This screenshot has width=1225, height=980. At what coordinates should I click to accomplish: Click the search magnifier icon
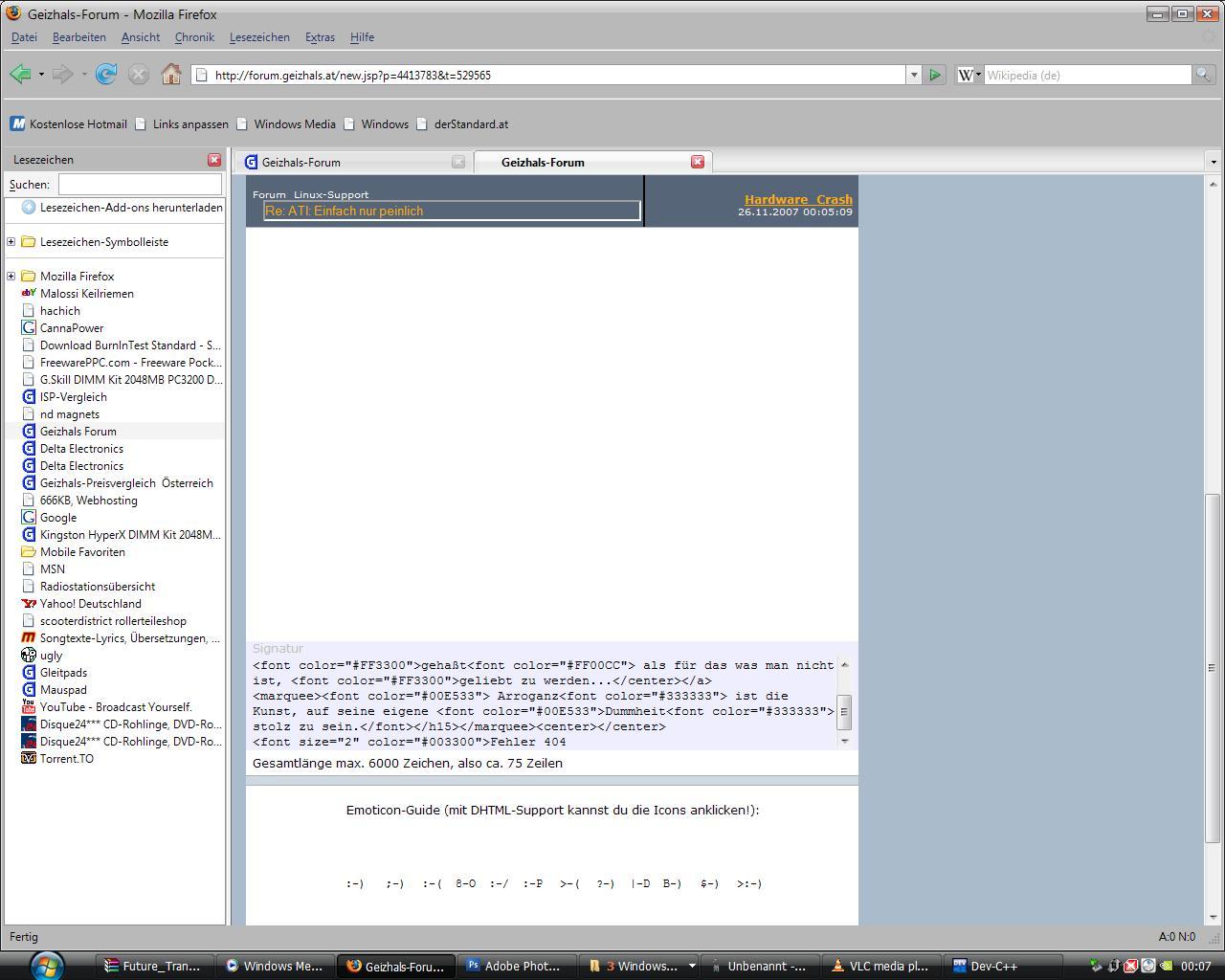tap(1203, 75)
